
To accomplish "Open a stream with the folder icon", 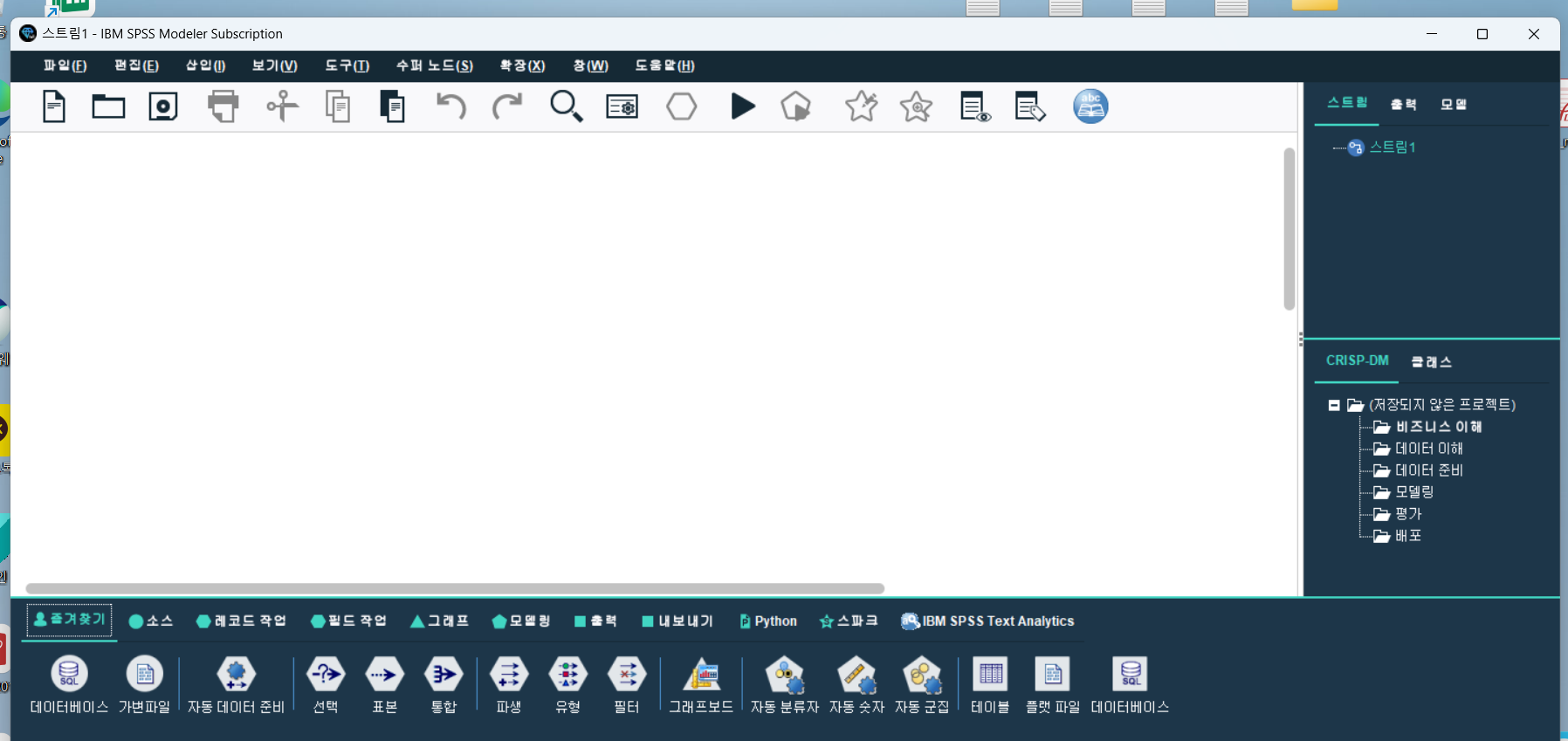I will pyautogui.click(x=108, y=106).
